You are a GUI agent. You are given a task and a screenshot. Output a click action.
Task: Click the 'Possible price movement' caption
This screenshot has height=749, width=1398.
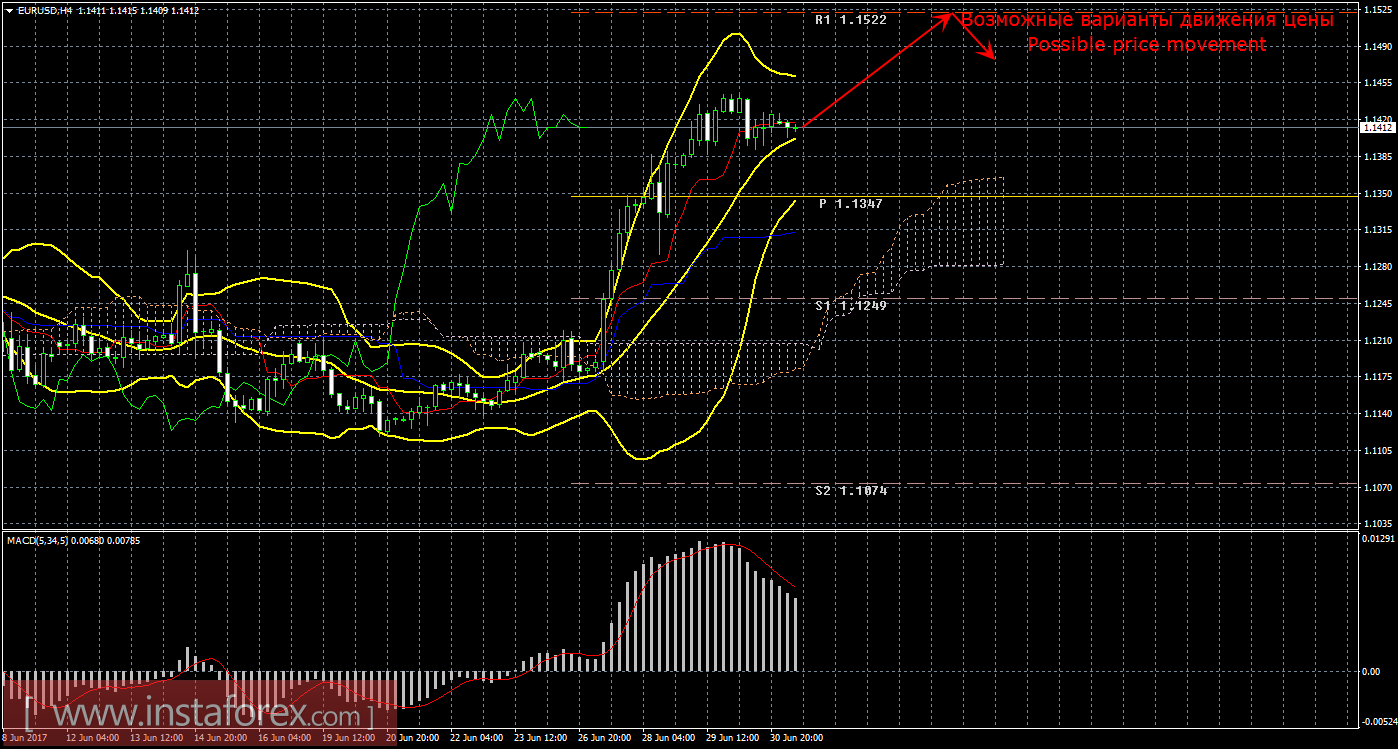pos(1147,45)
